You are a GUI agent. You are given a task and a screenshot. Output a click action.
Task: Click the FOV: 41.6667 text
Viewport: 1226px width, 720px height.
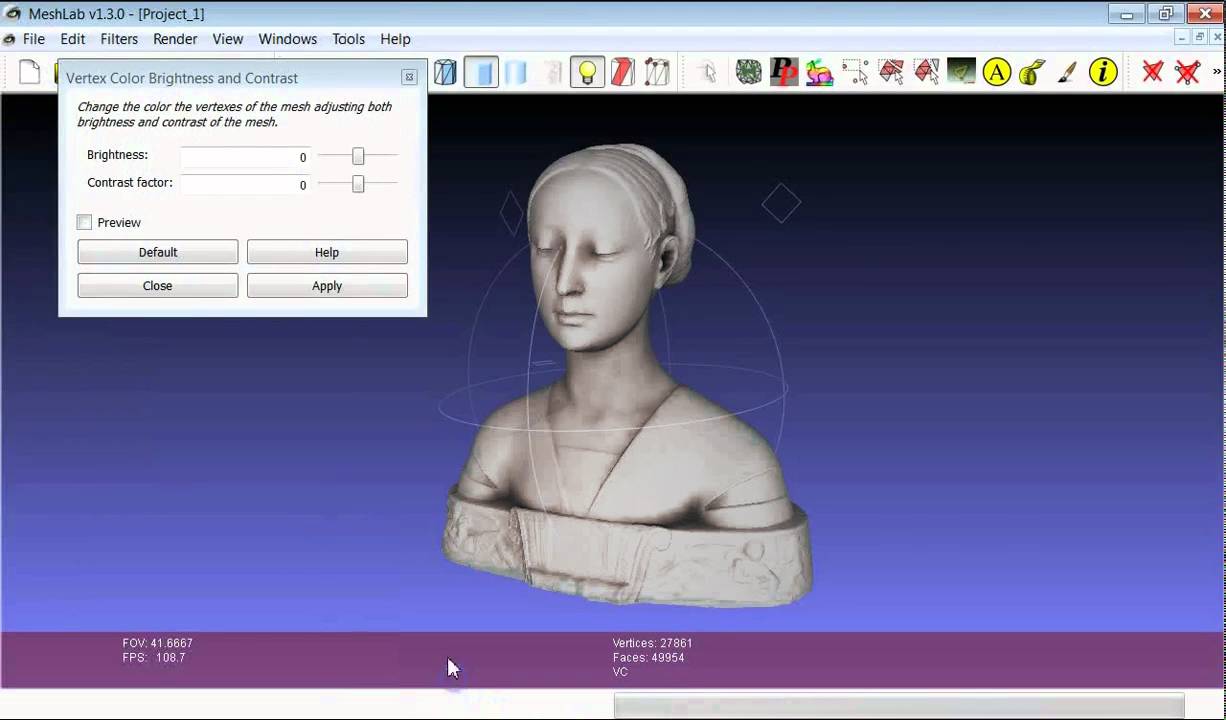coord(157,643)
